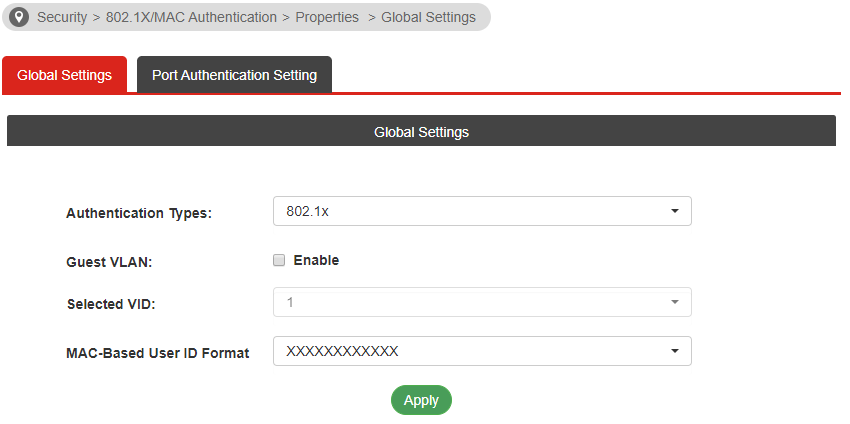Click the Selected VID label text
This screenshot has width=850, height=424.
coord(111,304)
